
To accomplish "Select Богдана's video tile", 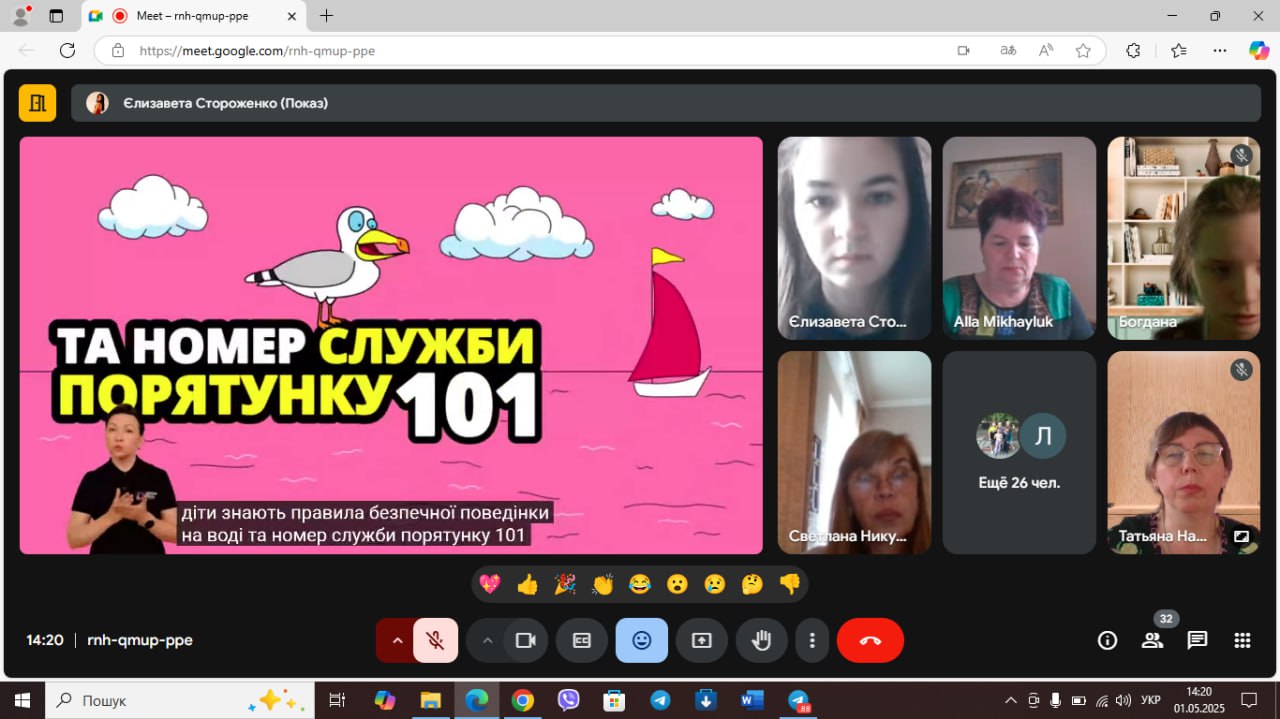I will click(1183, 238).
